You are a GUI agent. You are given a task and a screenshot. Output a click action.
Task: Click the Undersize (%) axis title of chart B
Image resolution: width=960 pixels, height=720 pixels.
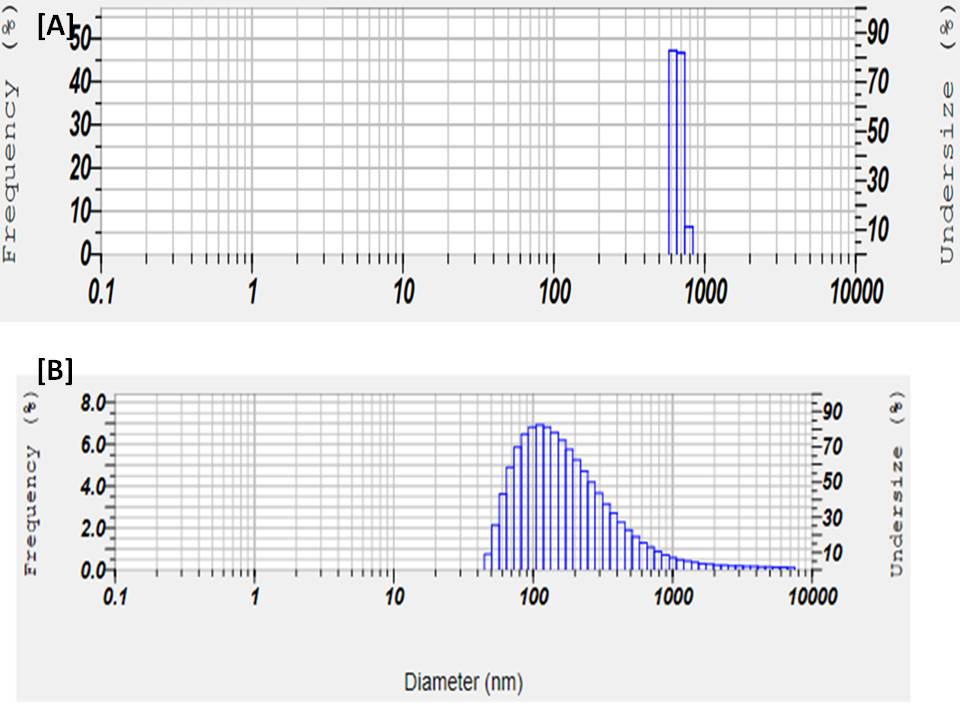tap(895, 483)
